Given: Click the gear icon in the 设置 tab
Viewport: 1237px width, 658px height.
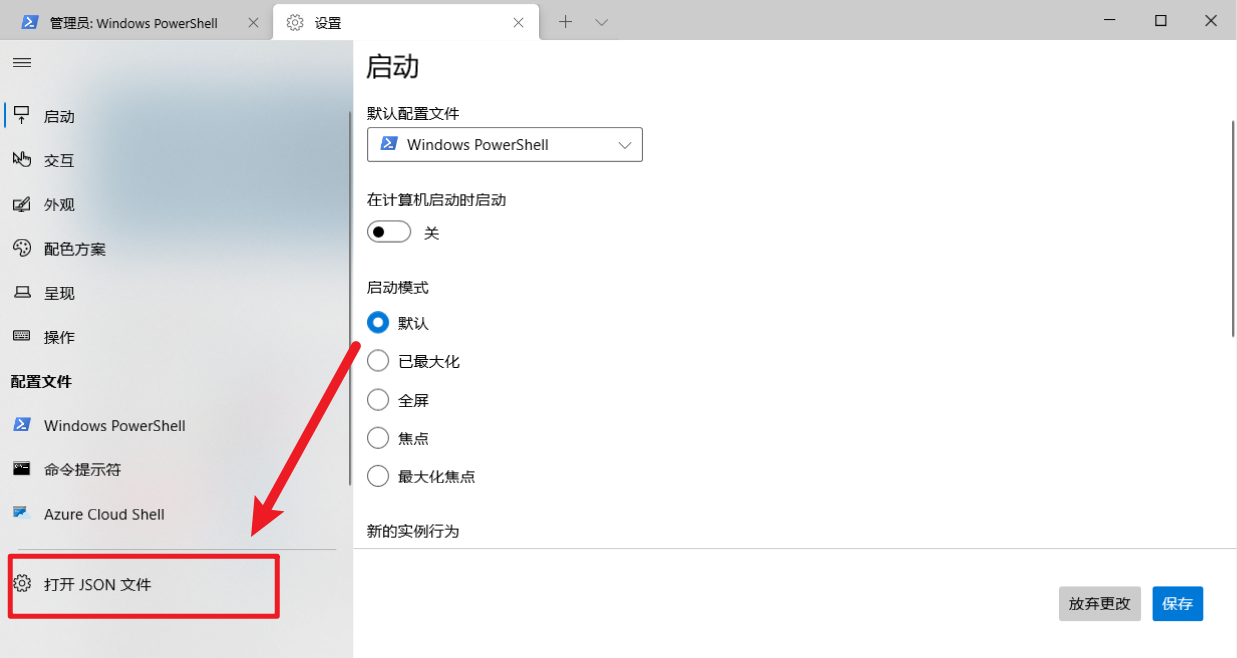Looking at the screenshot, I should pyautogui.click(x=295, y=22).
